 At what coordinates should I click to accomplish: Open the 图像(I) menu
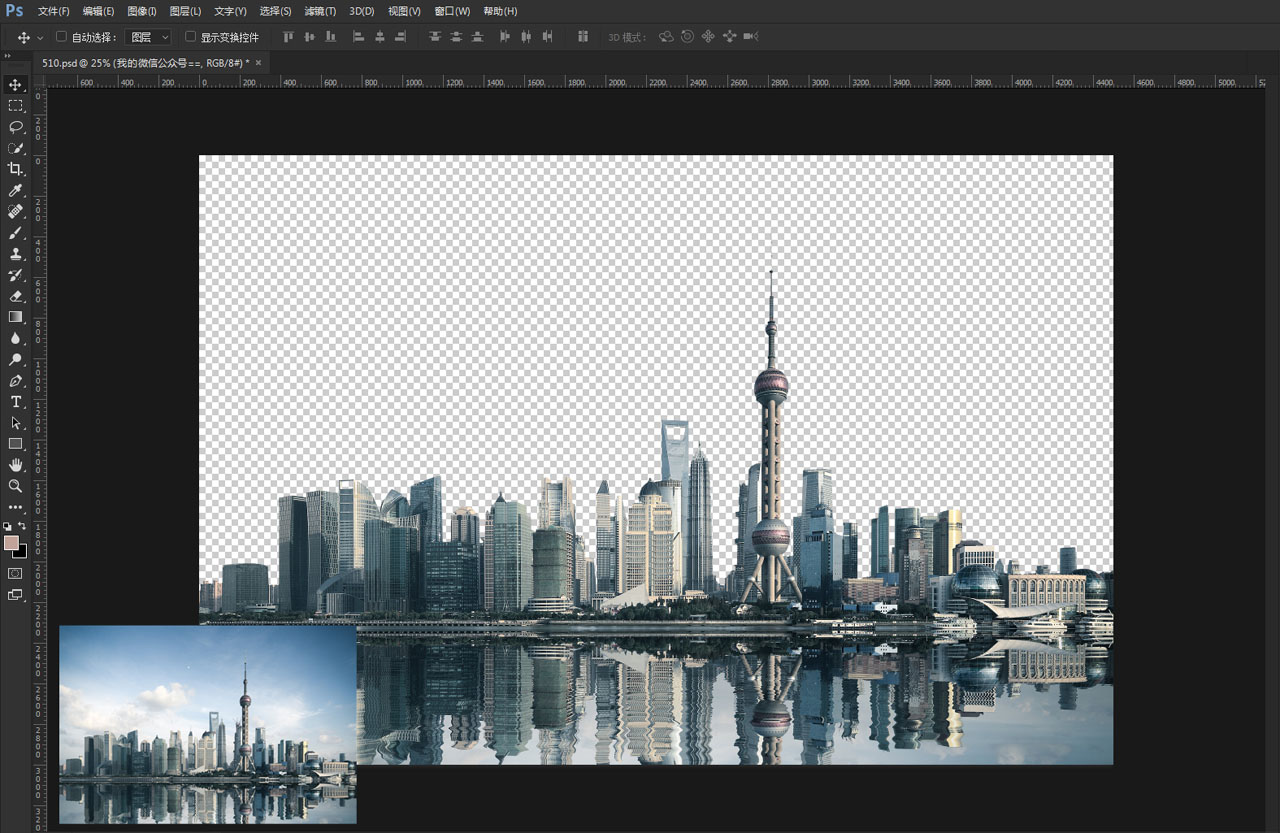pyautogui.click(x=142, y=11)
